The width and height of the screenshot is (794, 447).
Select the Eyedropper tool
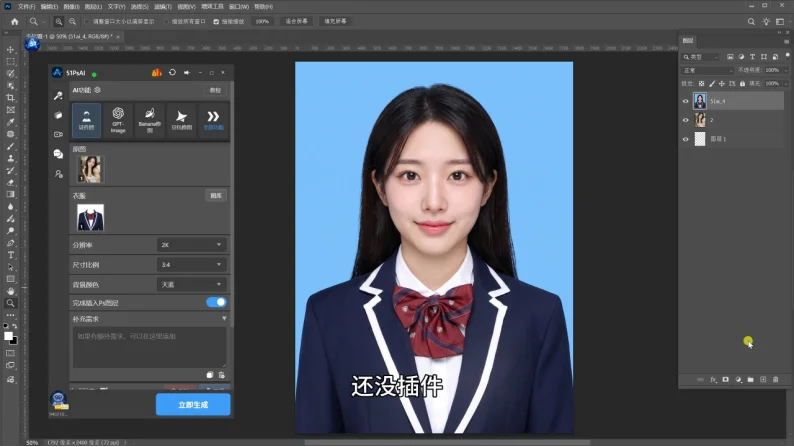(x=10, y=122)
